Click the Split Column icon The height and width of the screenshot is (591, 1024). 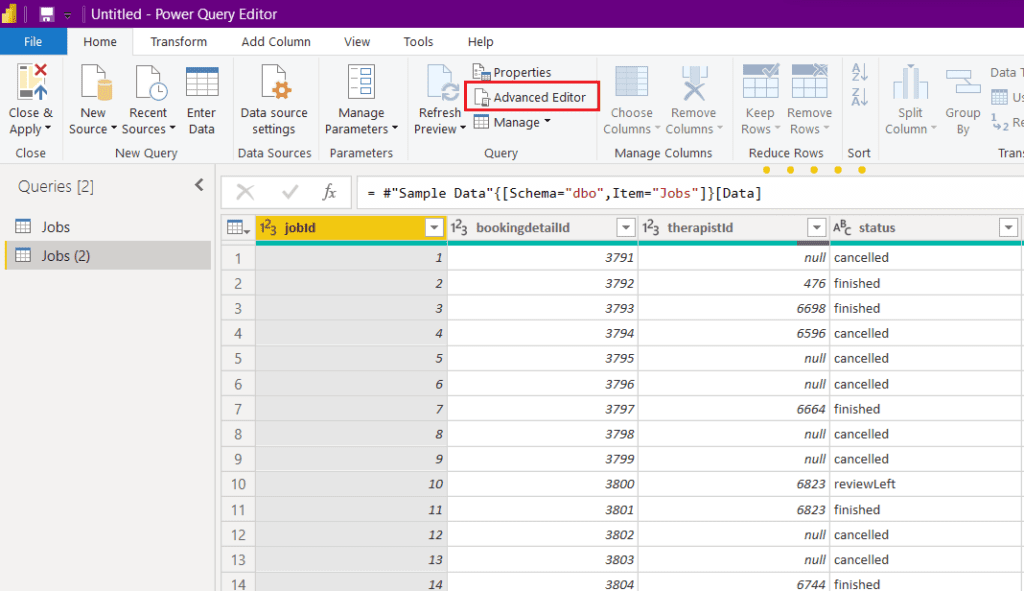click(x=910, y=84)
